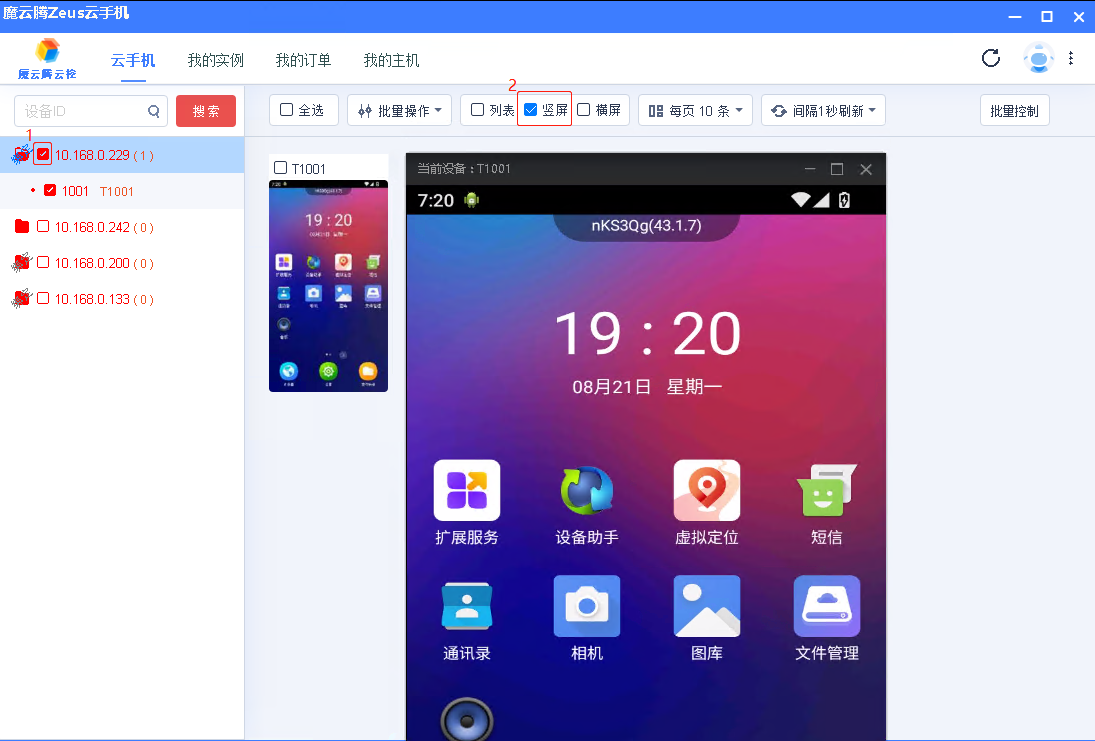1095x741 pixels.
Task: Open the 虚拟定位 app icon
Action: point(707,491)
